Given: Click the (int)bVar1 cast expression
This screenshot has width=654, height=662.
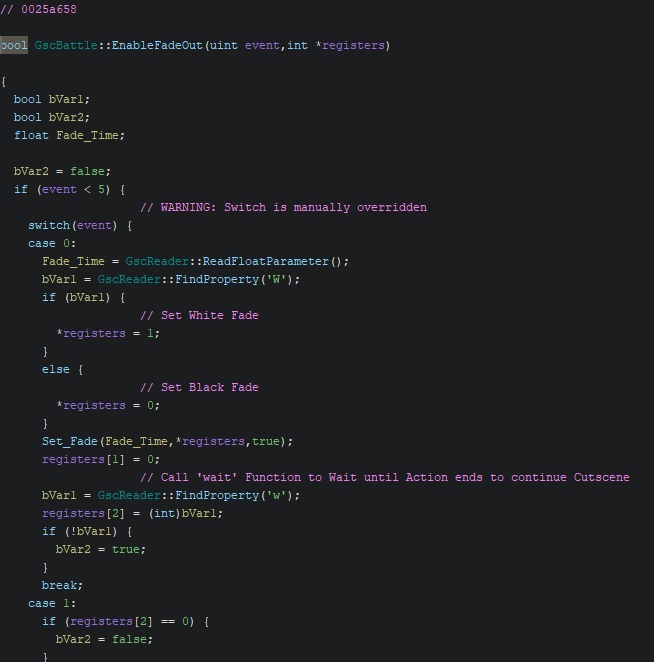Looking at the screenshot, I should coord(182,514).
